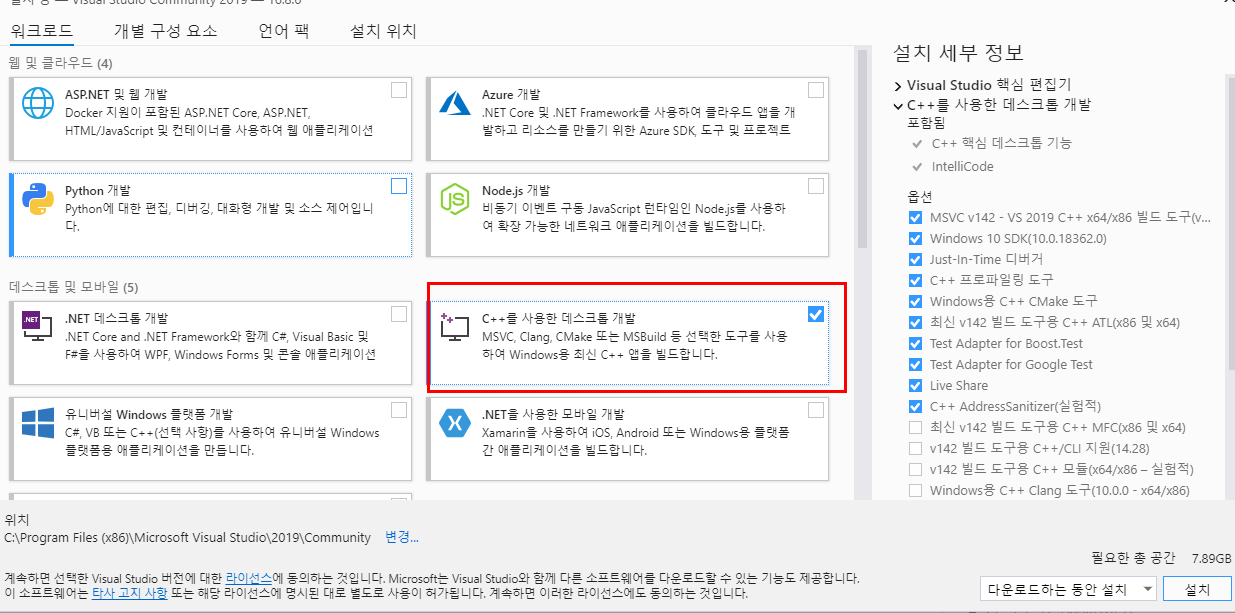
Task: Enable 최신 v142 C++ MFC option
Action: coord(915,427)
